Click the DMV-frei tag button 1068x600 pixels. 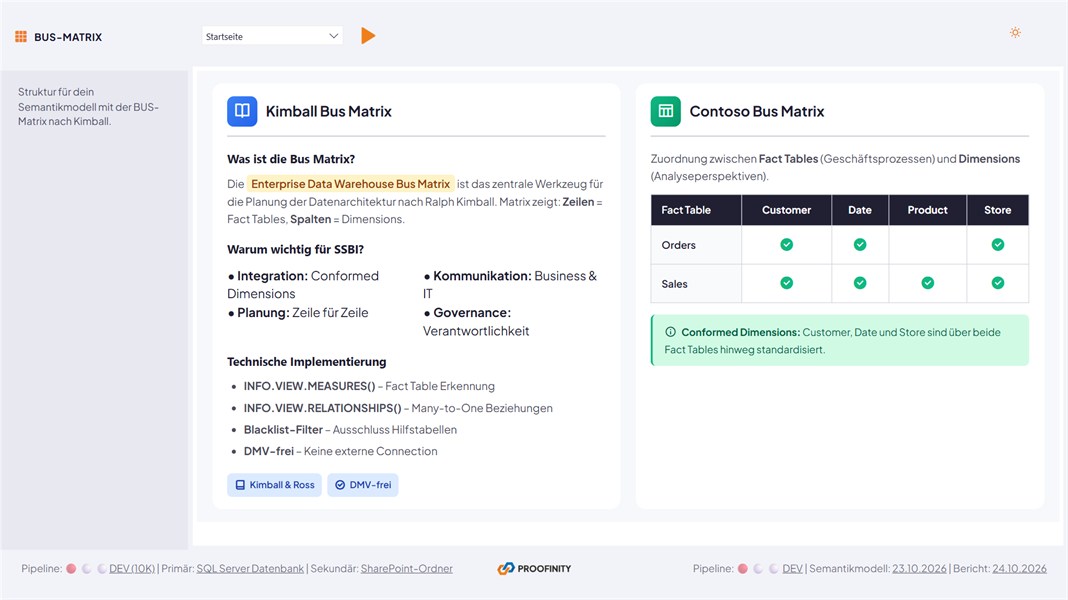[x=363, y=485]
